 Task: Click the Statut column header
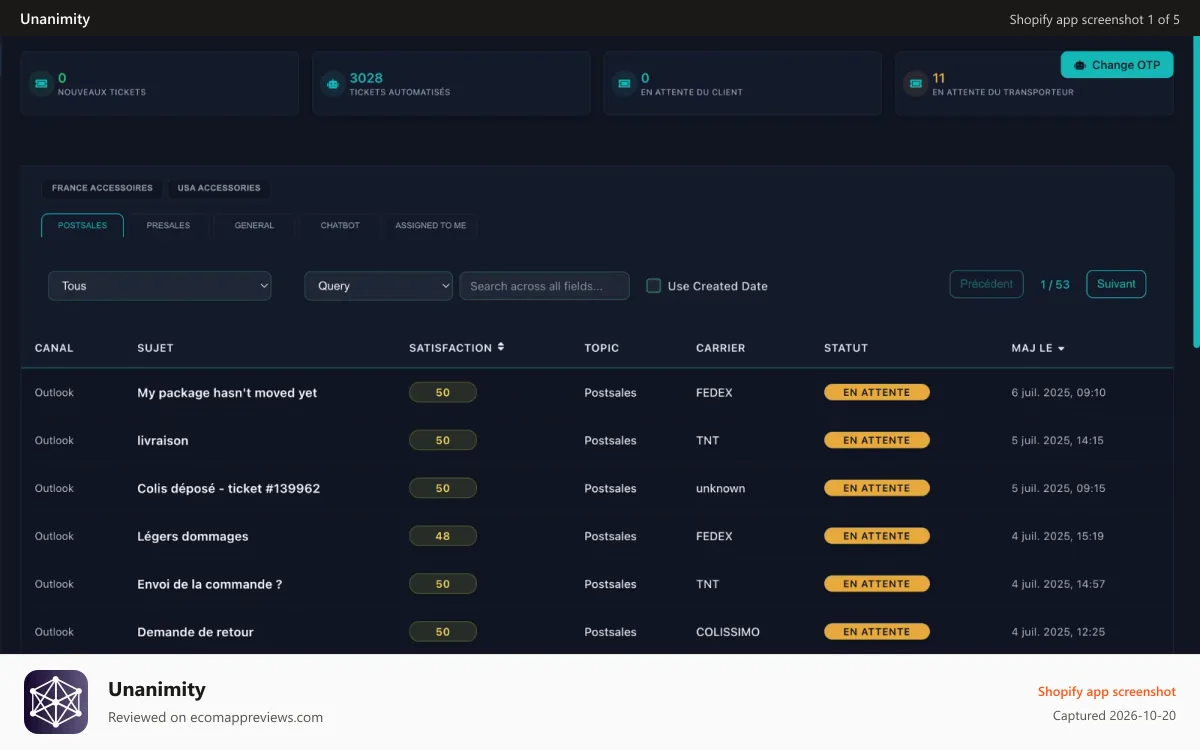pos(846,348)
